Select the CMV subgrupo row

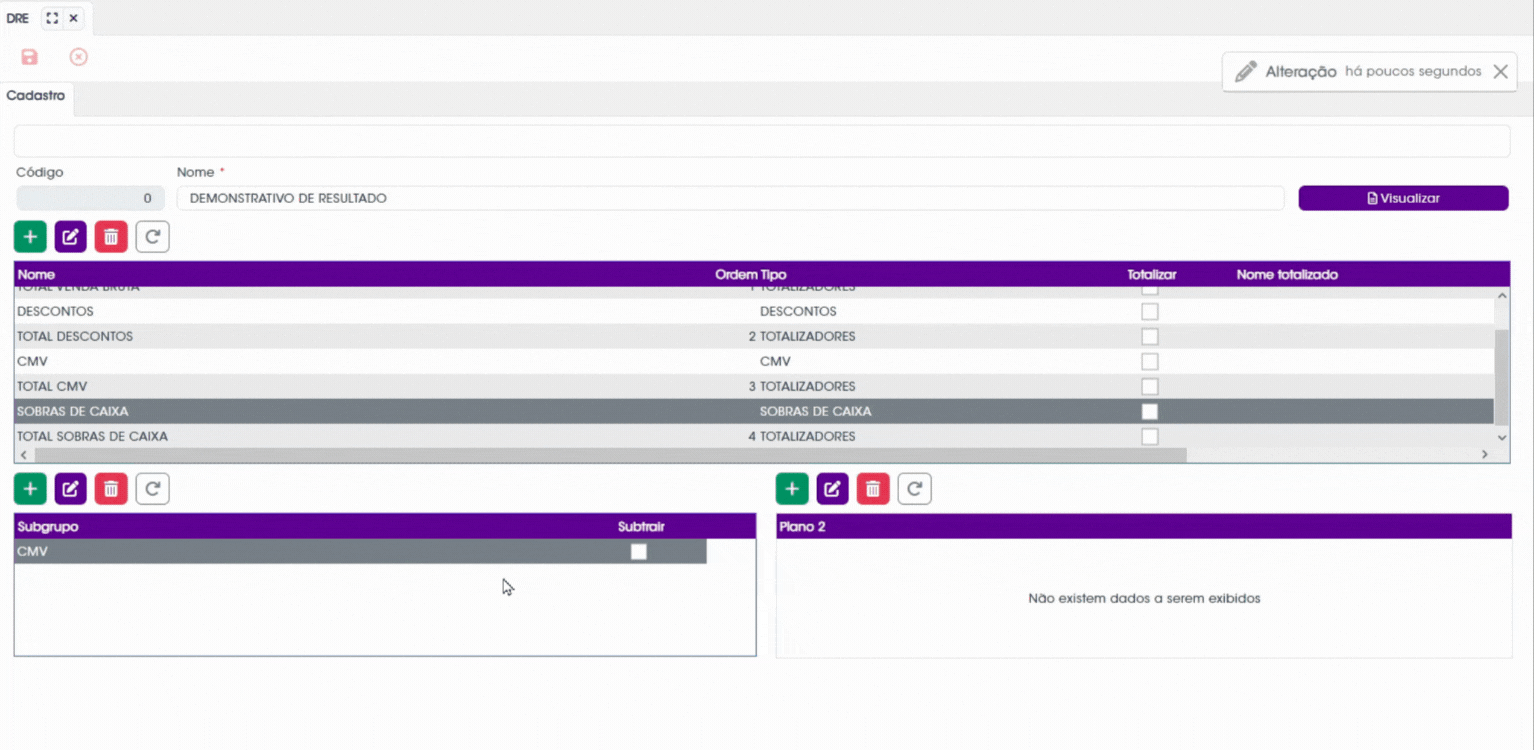(x=360, y=551)
